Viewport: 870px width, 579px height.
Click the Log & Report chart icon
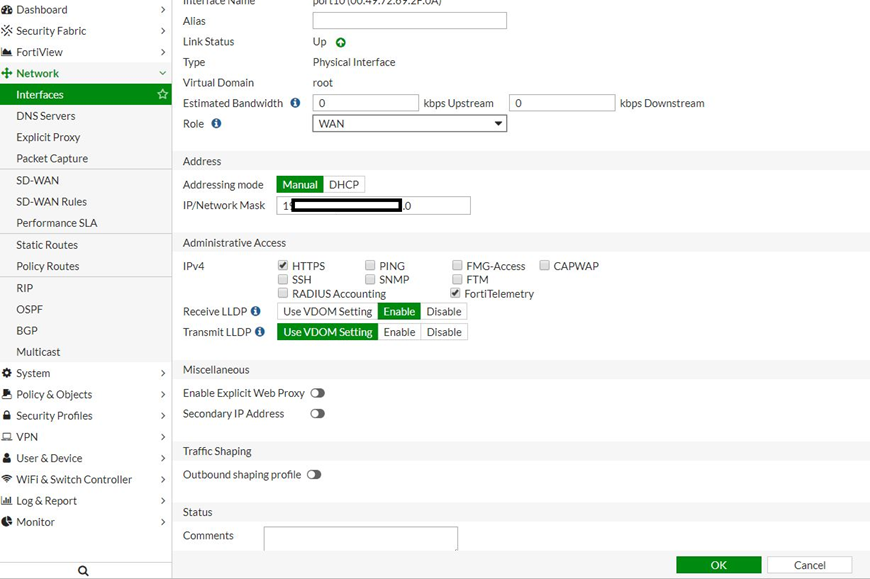point(7,501)
